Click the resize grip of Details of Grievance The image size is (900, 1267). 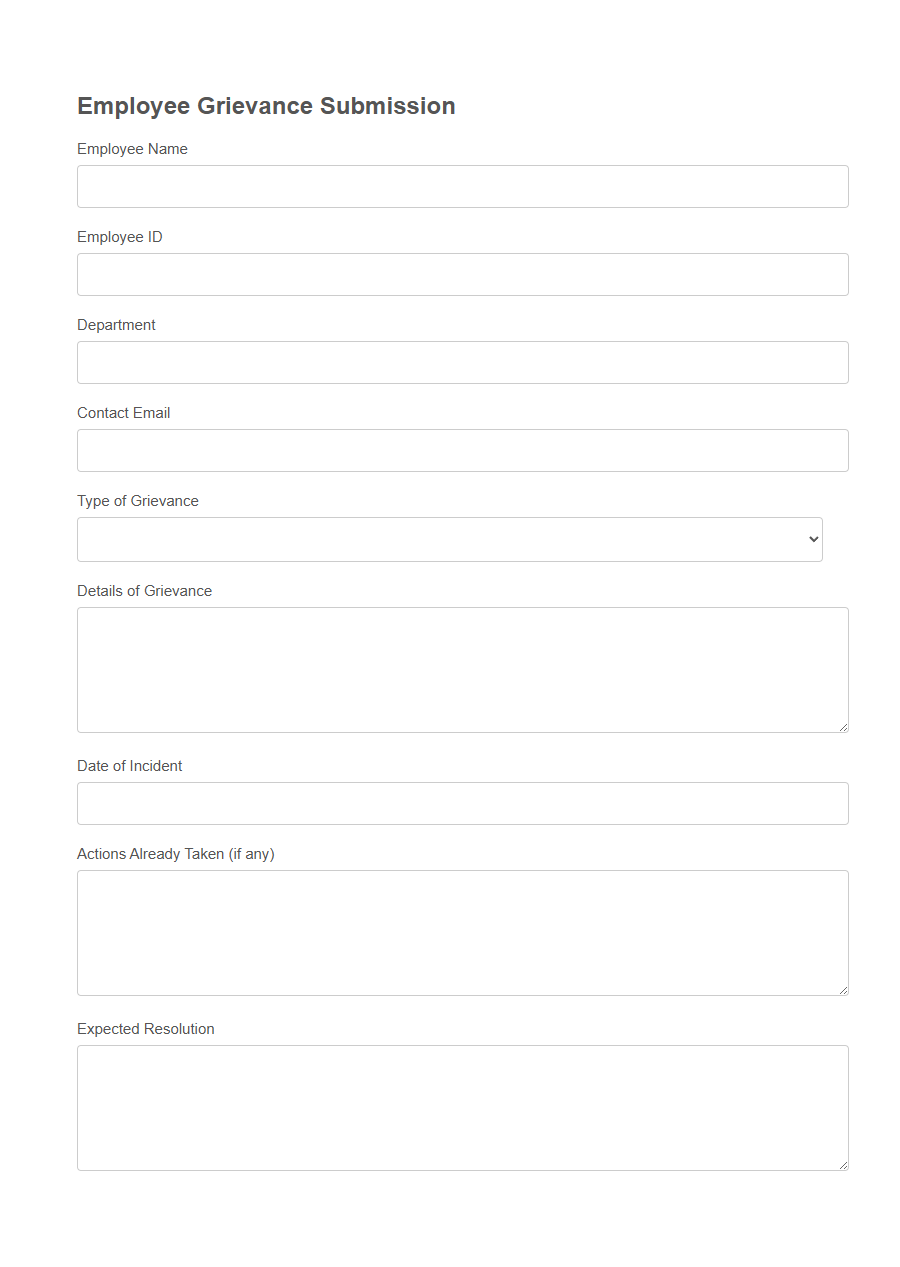pos(844,727)
